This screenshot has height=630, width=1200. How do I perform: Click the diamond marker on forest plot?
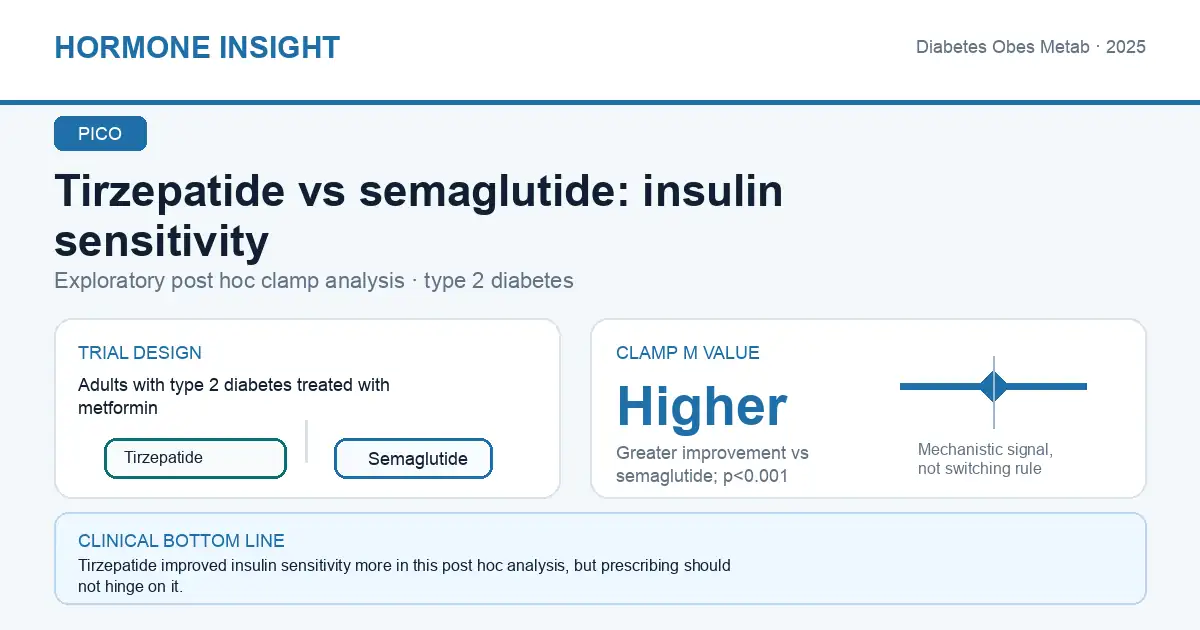[x=994, y=386]
